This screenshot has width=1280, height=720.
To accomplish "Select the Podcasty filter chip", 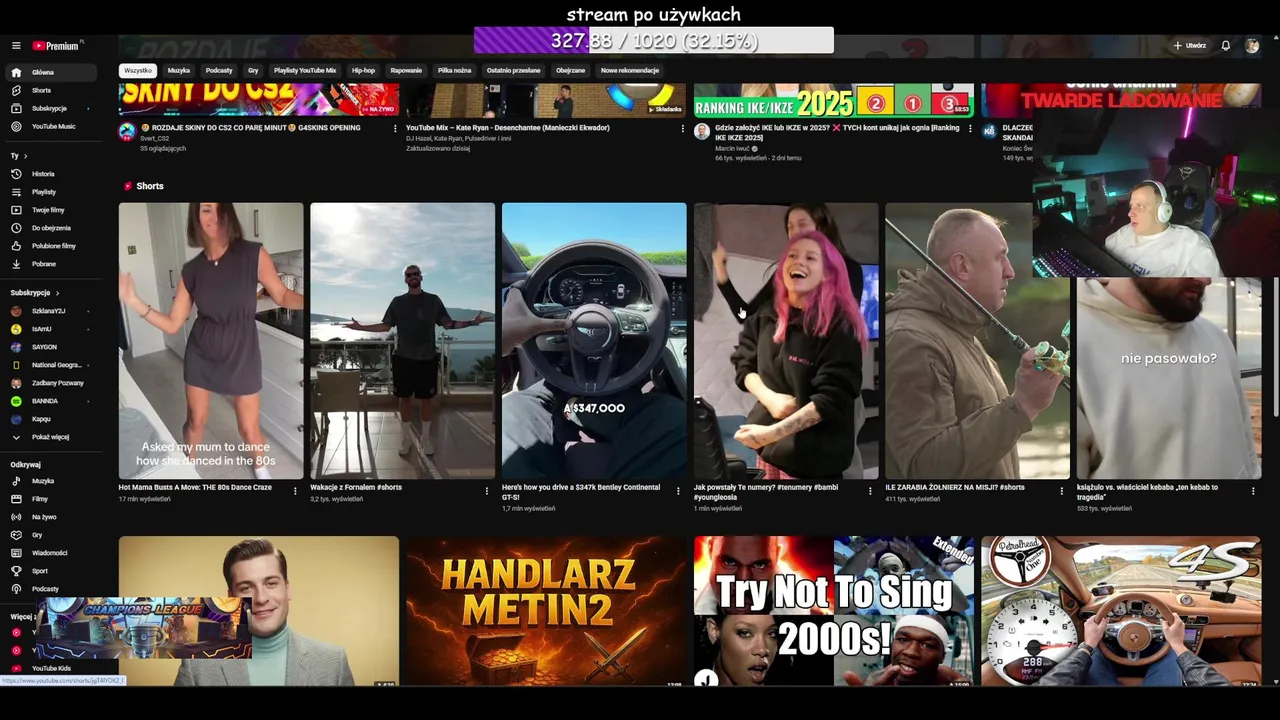I will (219, 71).
